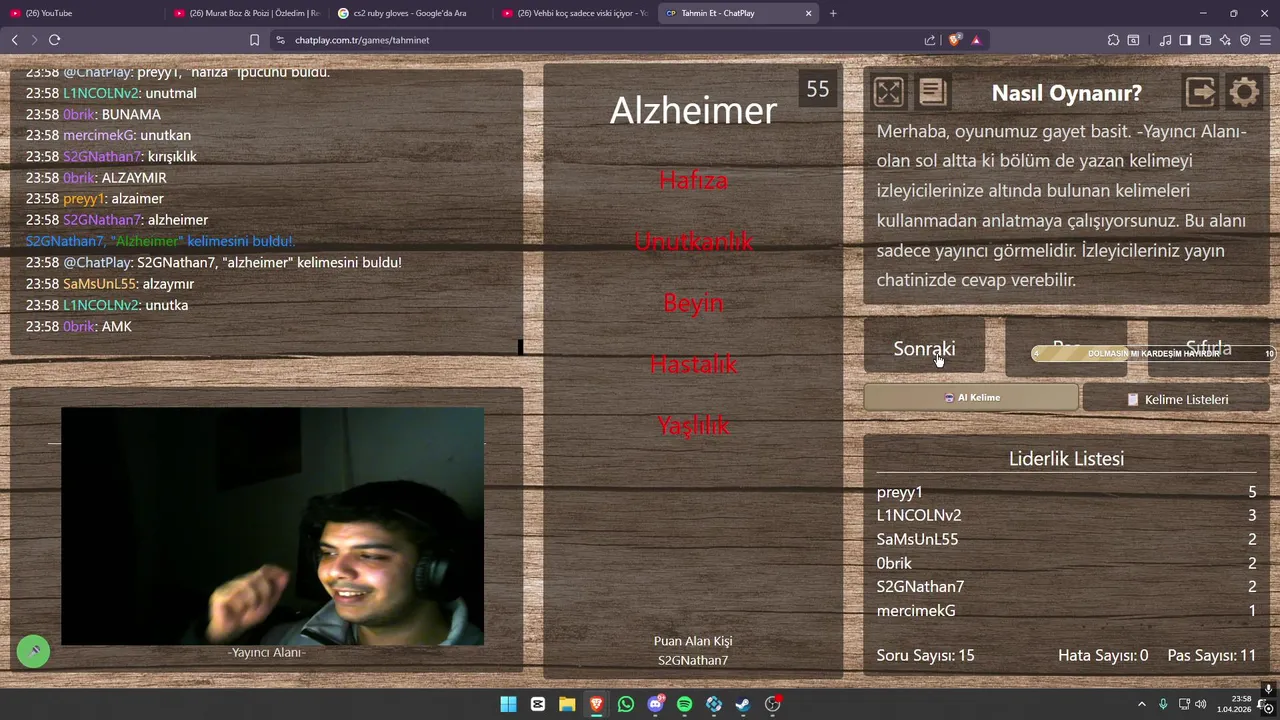Select mercimekG in the leaderboard

916,610
